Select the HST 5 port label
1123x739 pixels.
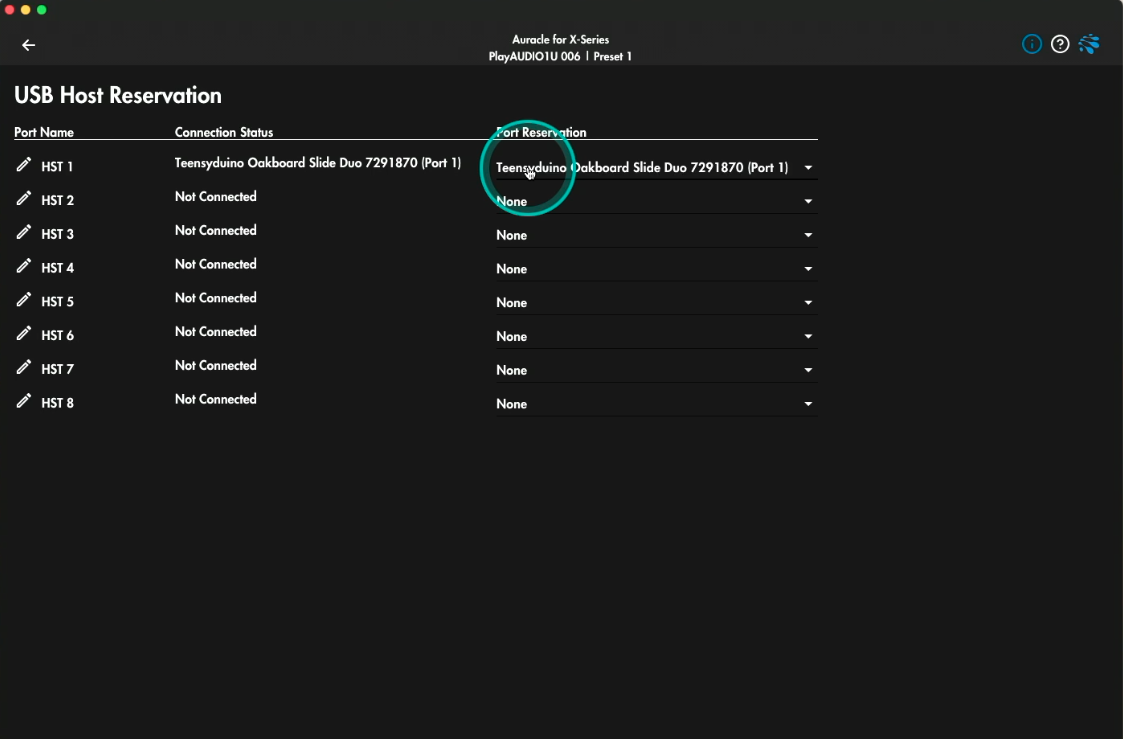pos(57,301)
